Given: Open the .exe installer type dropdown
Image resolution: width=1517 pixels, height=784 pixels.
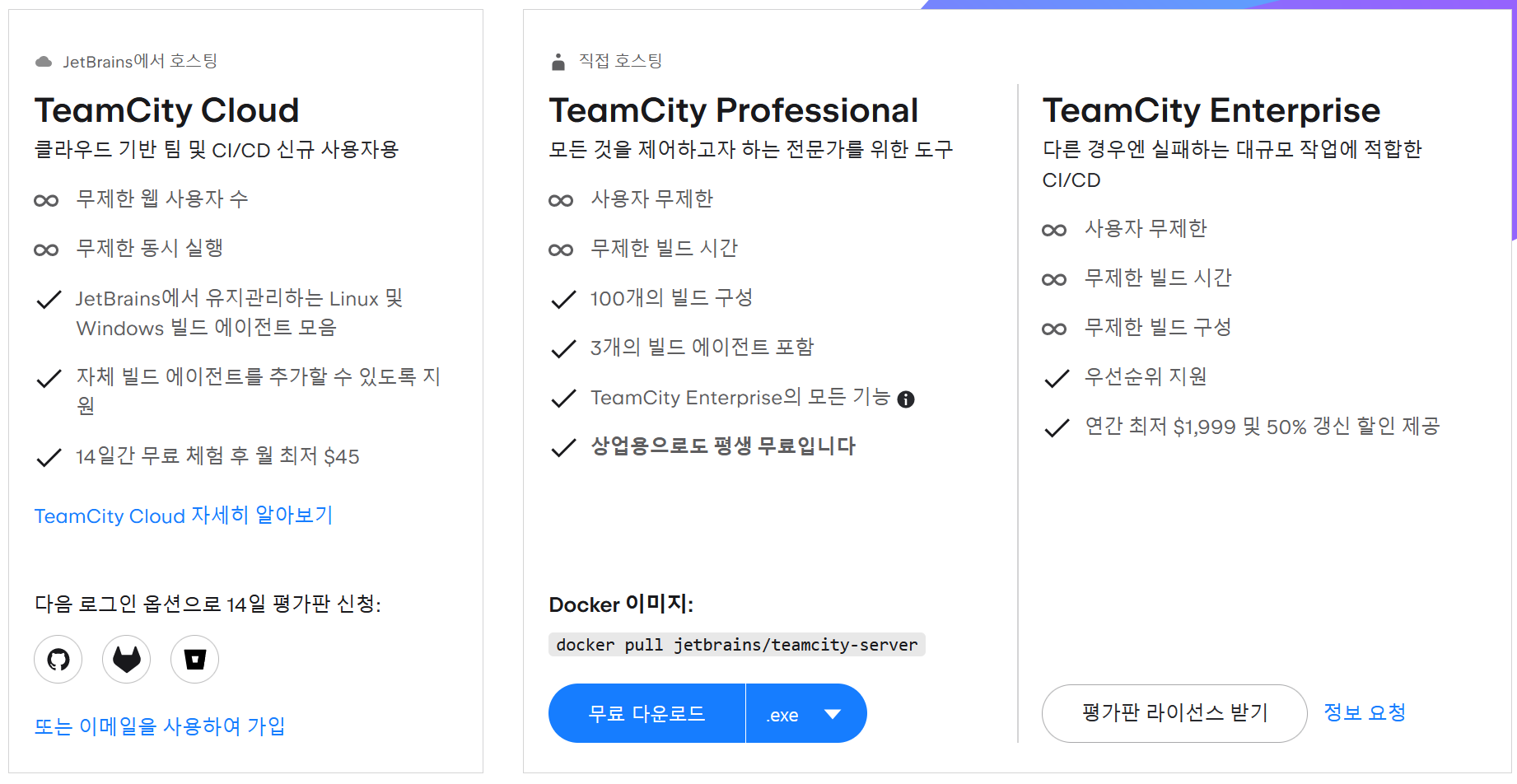Looking at the screenshot, I should coord(806,713).
